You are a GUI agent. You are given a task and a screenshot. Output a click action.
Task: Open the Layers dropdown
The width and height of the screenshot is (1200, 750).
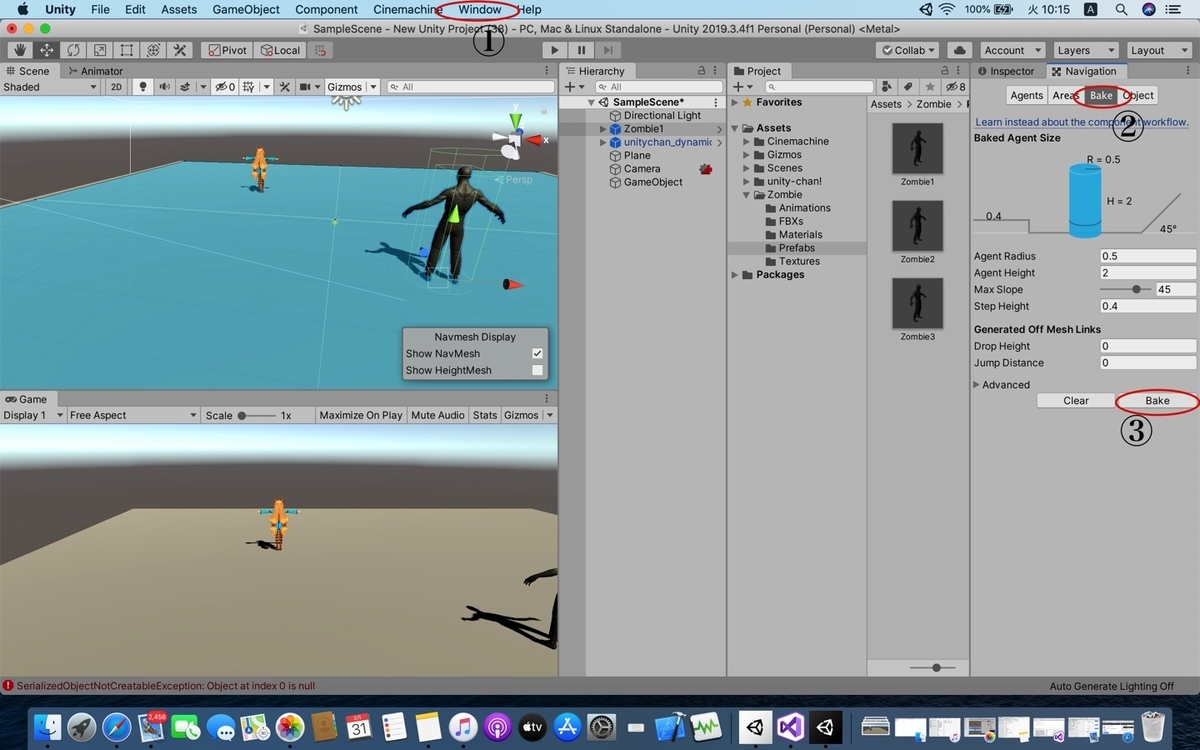click(1084, 50)
